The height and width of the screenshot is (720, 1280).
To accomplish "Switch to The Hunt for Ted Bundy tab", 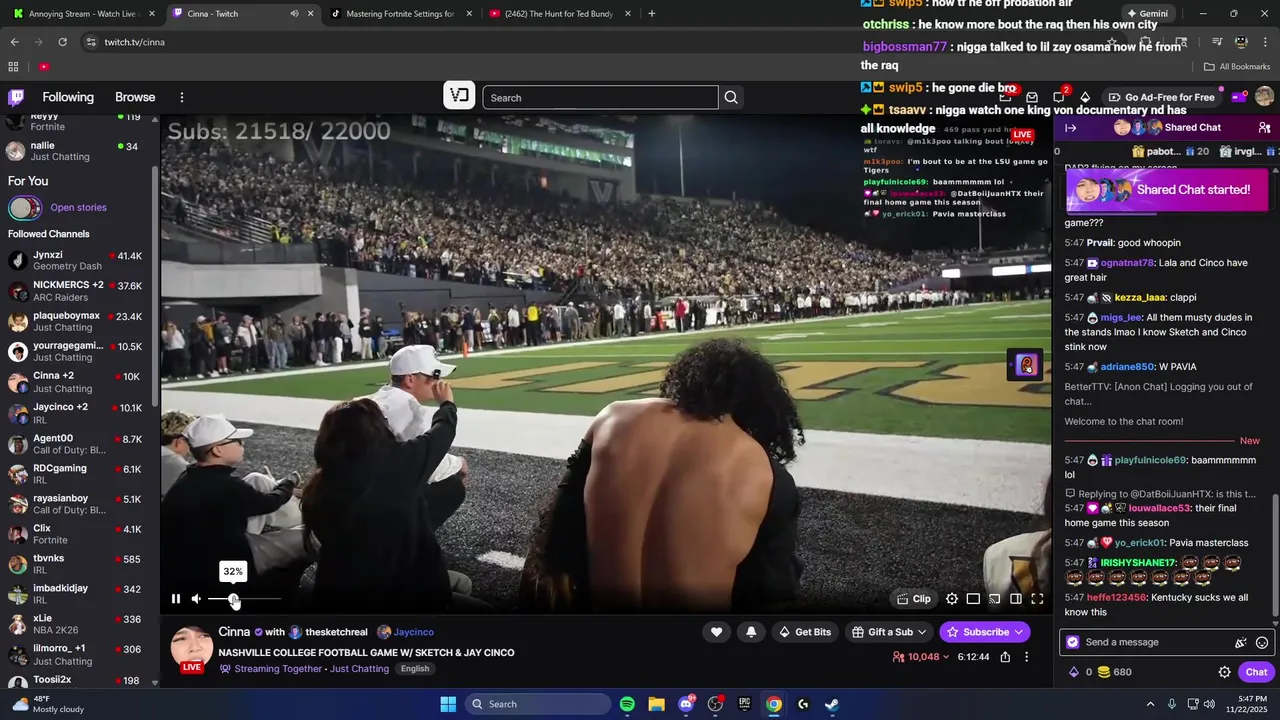I will pos(559,14).
